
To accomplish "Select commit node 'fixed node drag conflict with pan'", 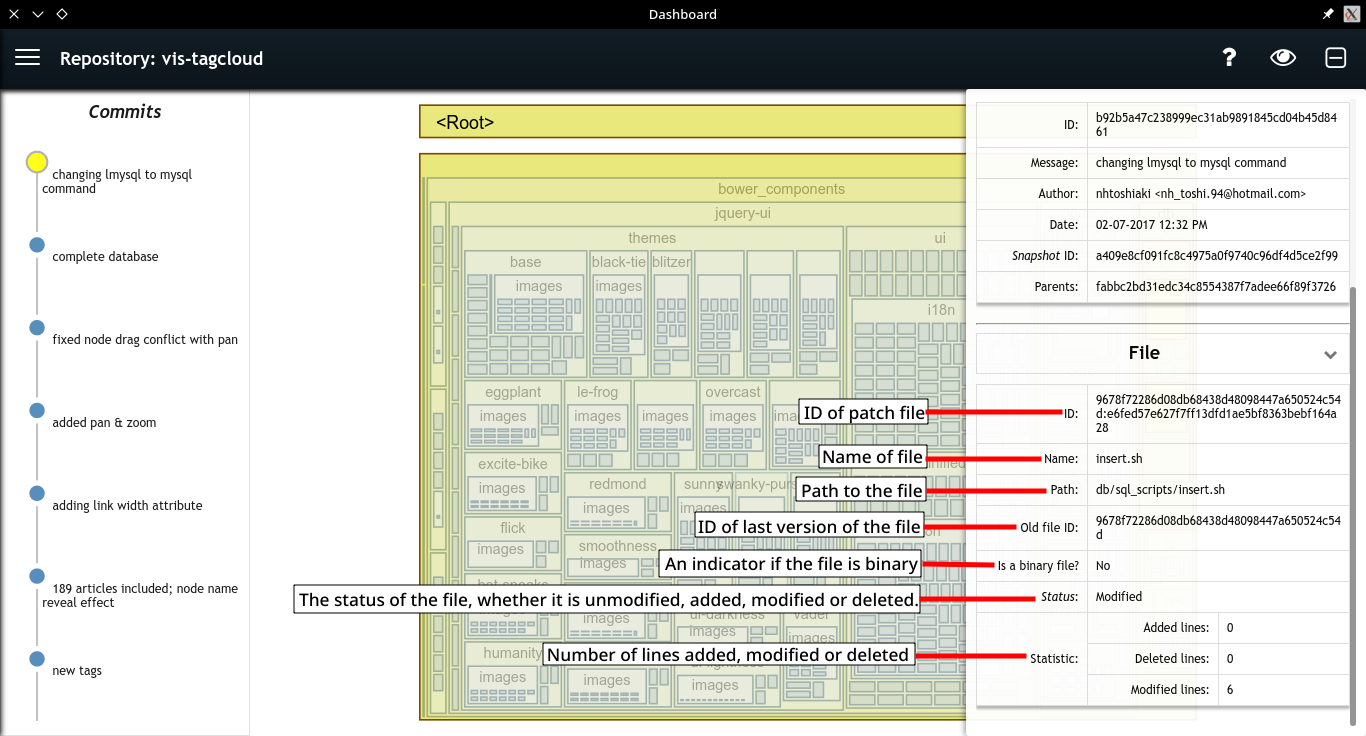I will coord(37,327).
